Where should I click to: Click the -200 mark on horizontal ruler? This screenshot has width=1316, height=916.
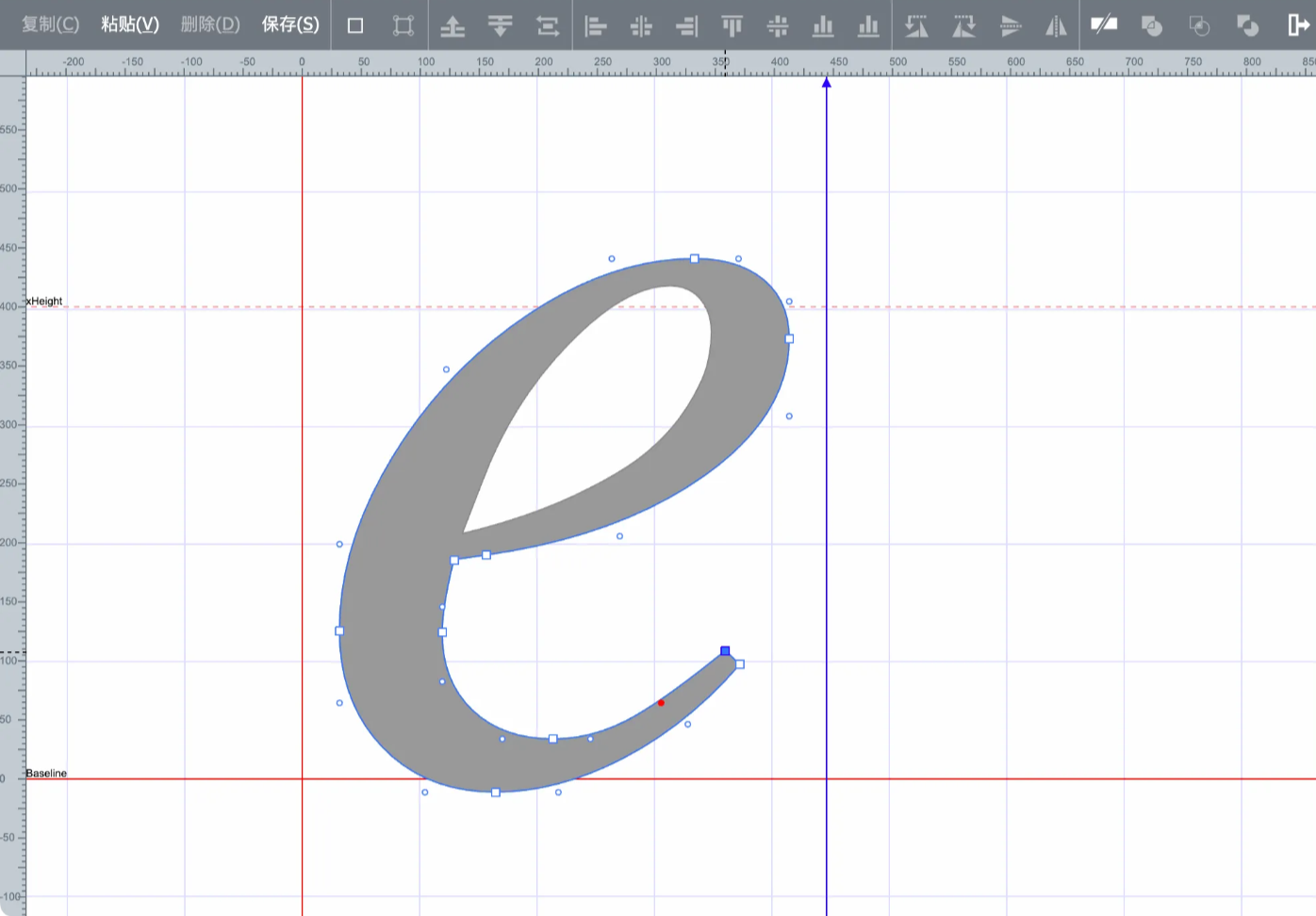coord(73,62)
